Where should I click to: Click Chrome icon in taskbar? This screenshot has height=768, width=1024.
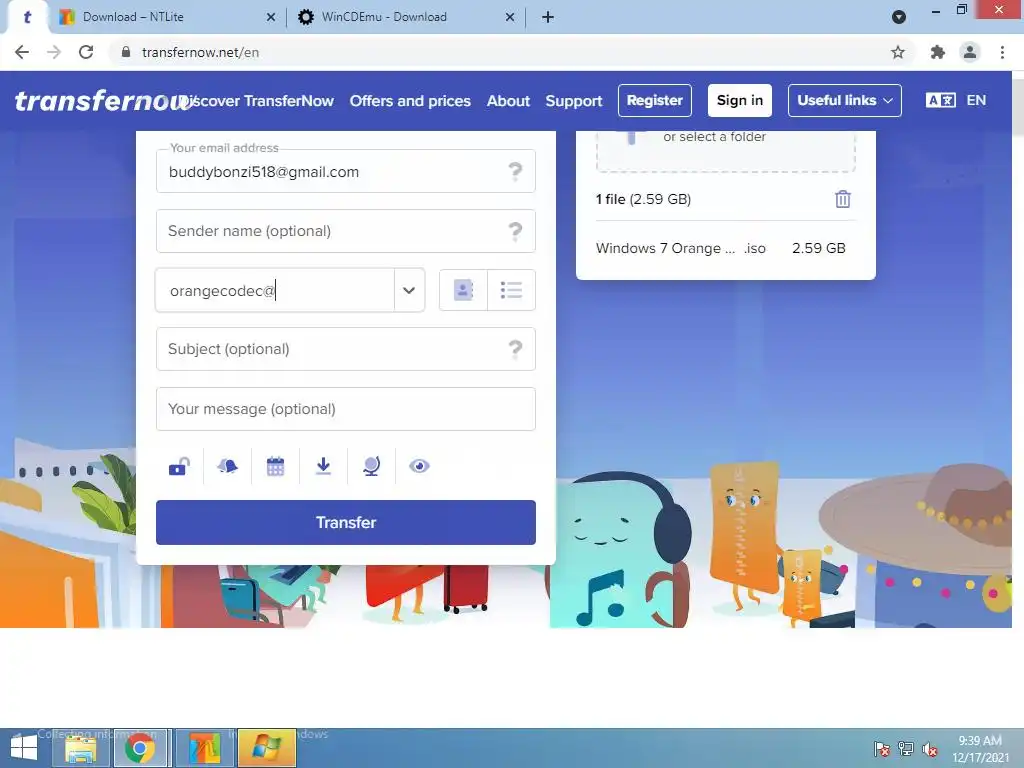(140, 748)
